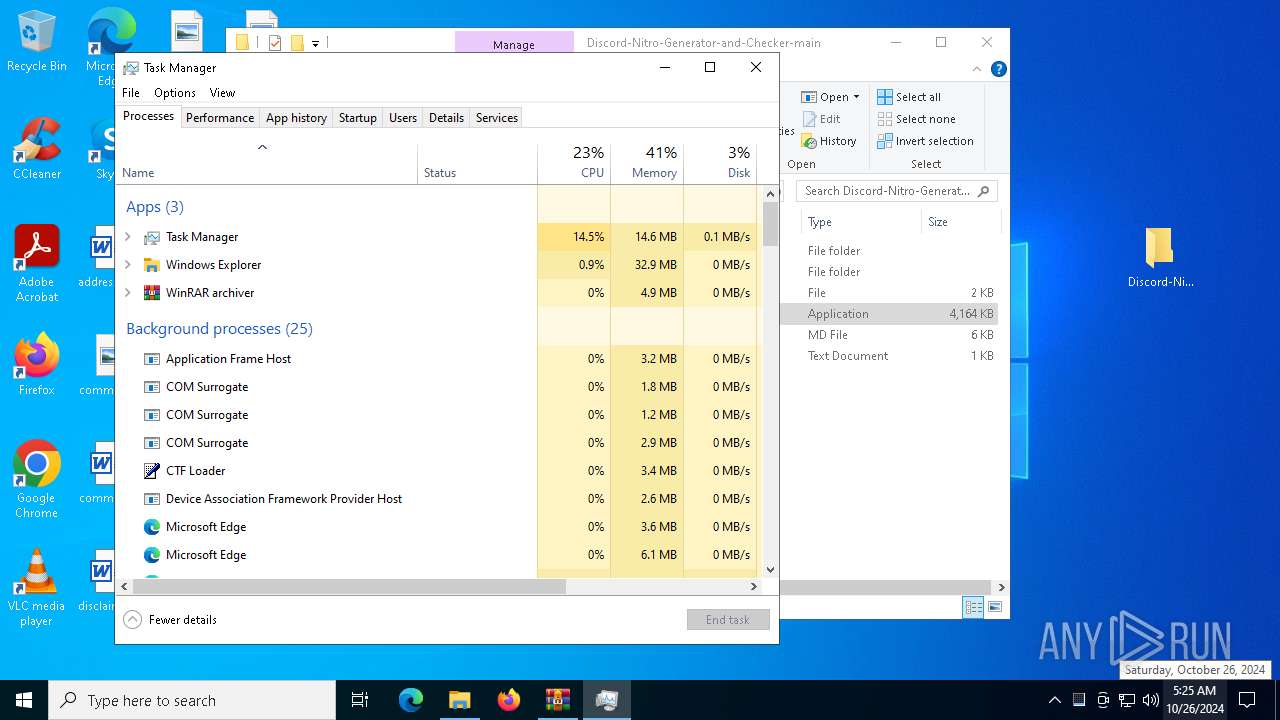Screen dimensions: 1280x720
Task: Switch to the Details tab
Action: (446, 118)
